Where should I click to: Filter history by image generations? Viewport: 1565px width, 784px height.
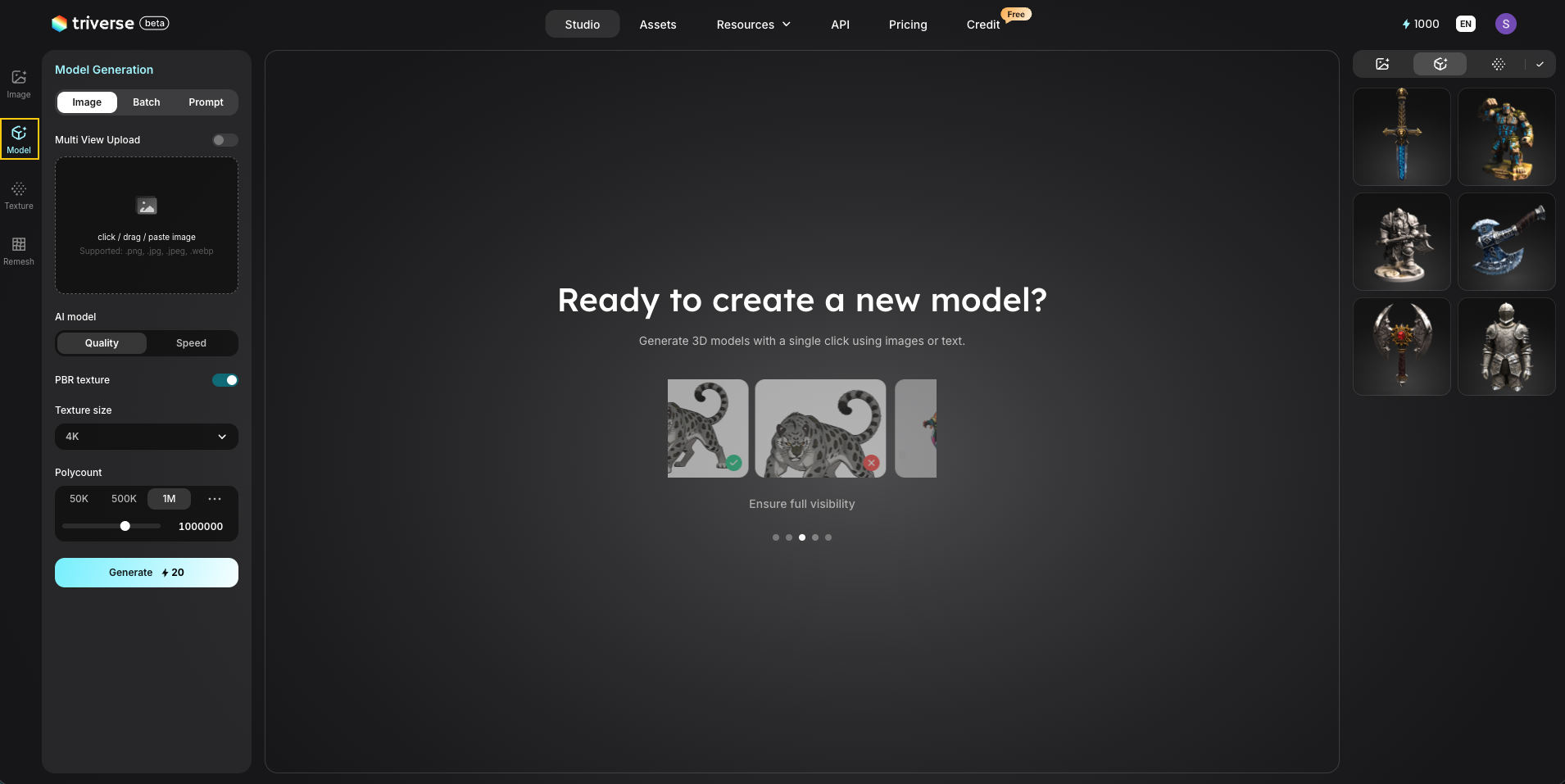(x=1382, y=64)
